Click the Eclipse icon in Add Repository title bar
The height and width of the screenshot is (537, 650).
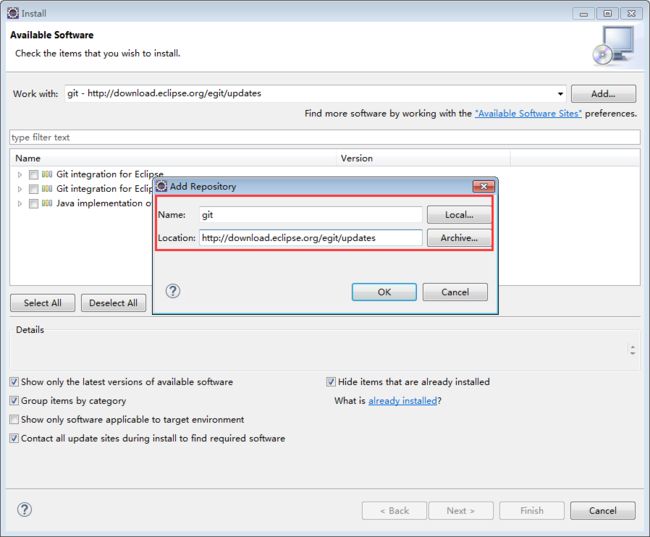click(x=161, y=186)
